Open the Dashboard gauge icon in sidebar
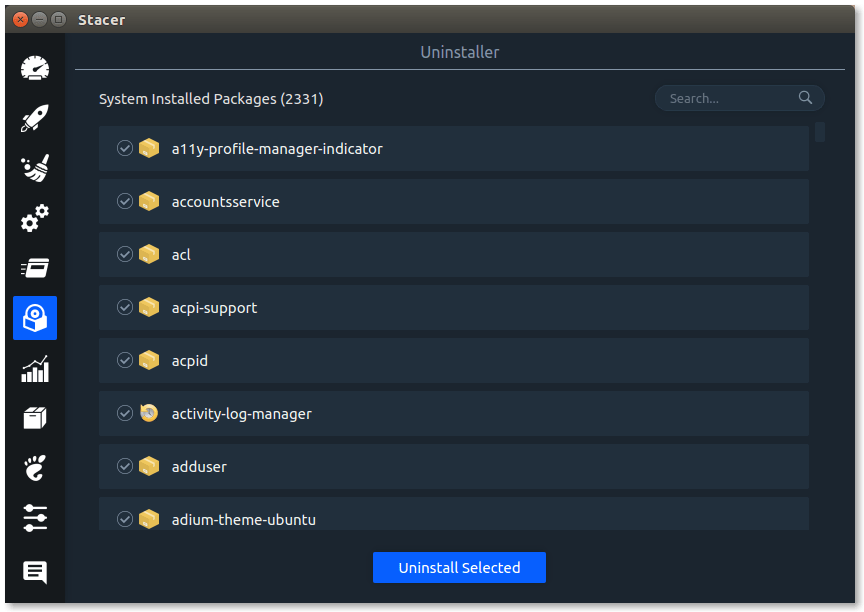This screenshot has height=612, width=864. (35, 68)
